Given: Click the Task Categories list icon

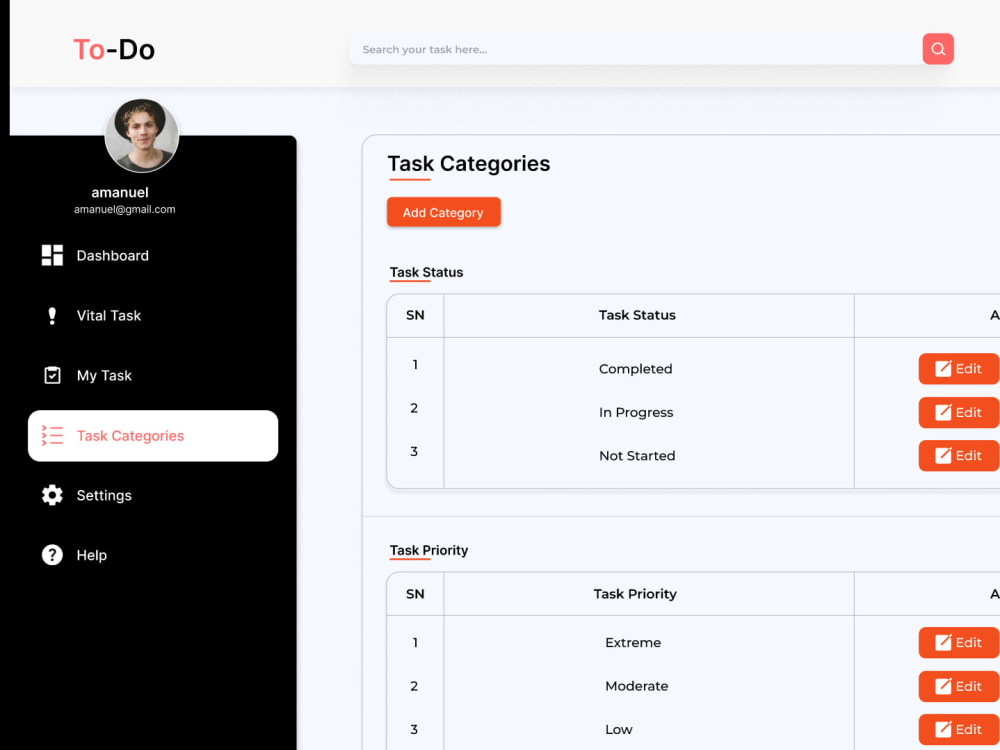Looking at the screenshot, I should pos(52,436).
